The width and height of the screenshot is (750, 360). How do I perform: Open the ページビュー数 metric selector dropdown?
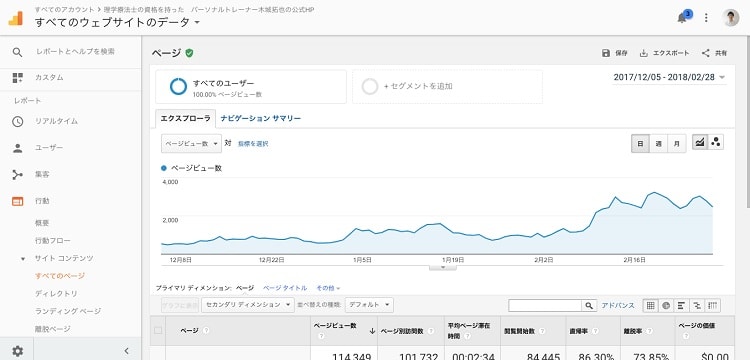[191, 143]
